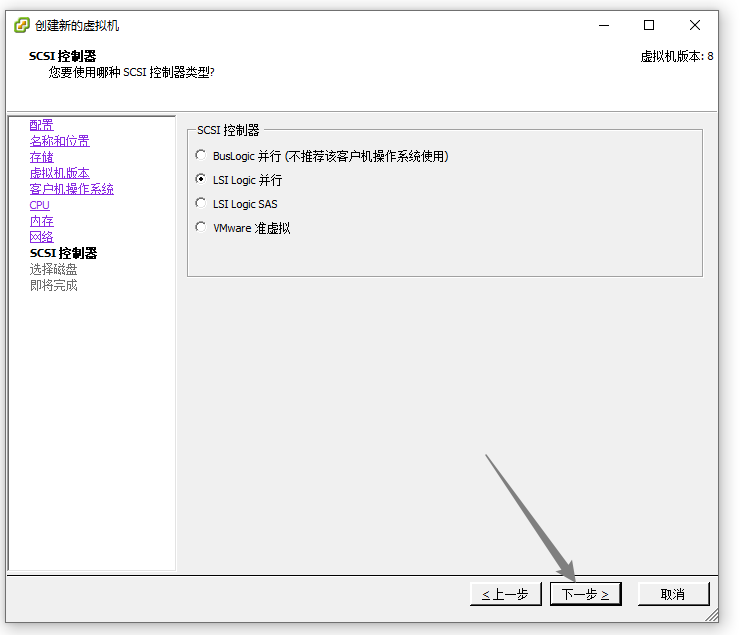
Task: Maximize the 创建新的虚拟机 window
Action: [649, 25]
